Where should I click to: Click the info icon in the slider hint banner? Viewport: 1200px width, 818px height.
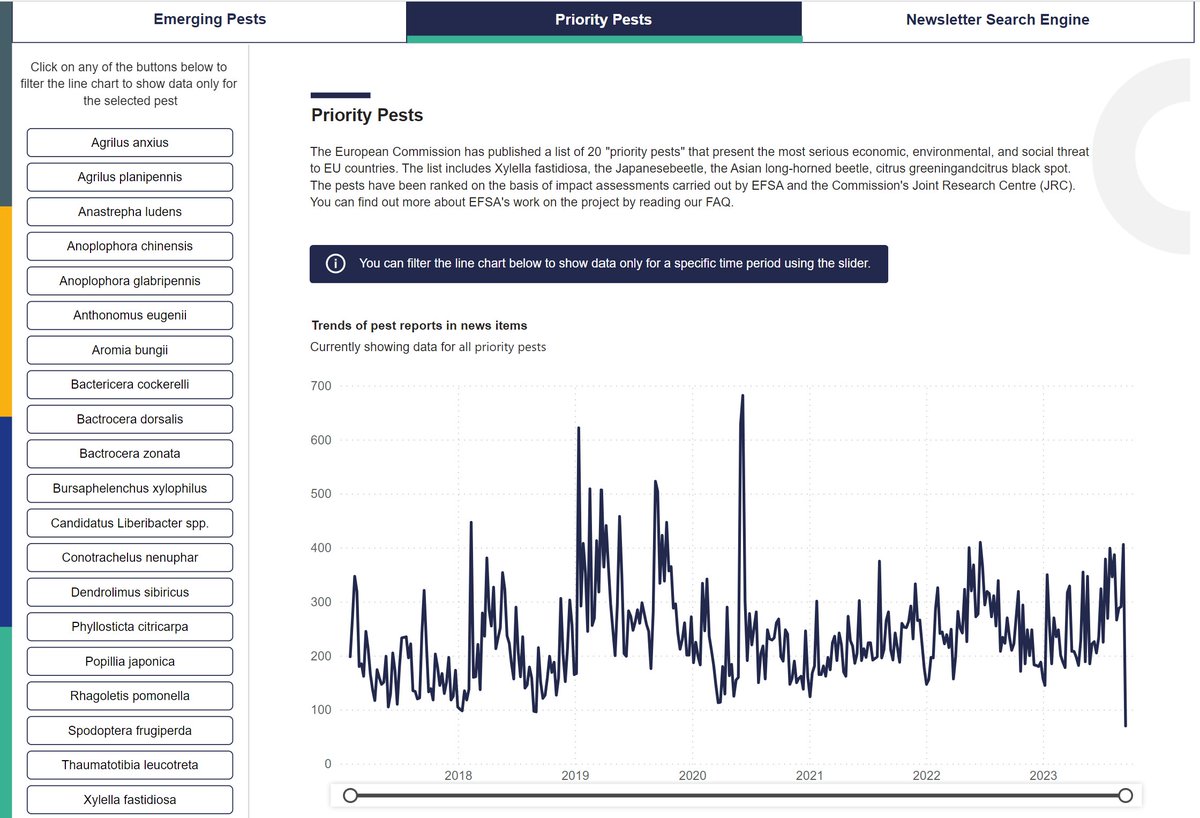point(337,264)
